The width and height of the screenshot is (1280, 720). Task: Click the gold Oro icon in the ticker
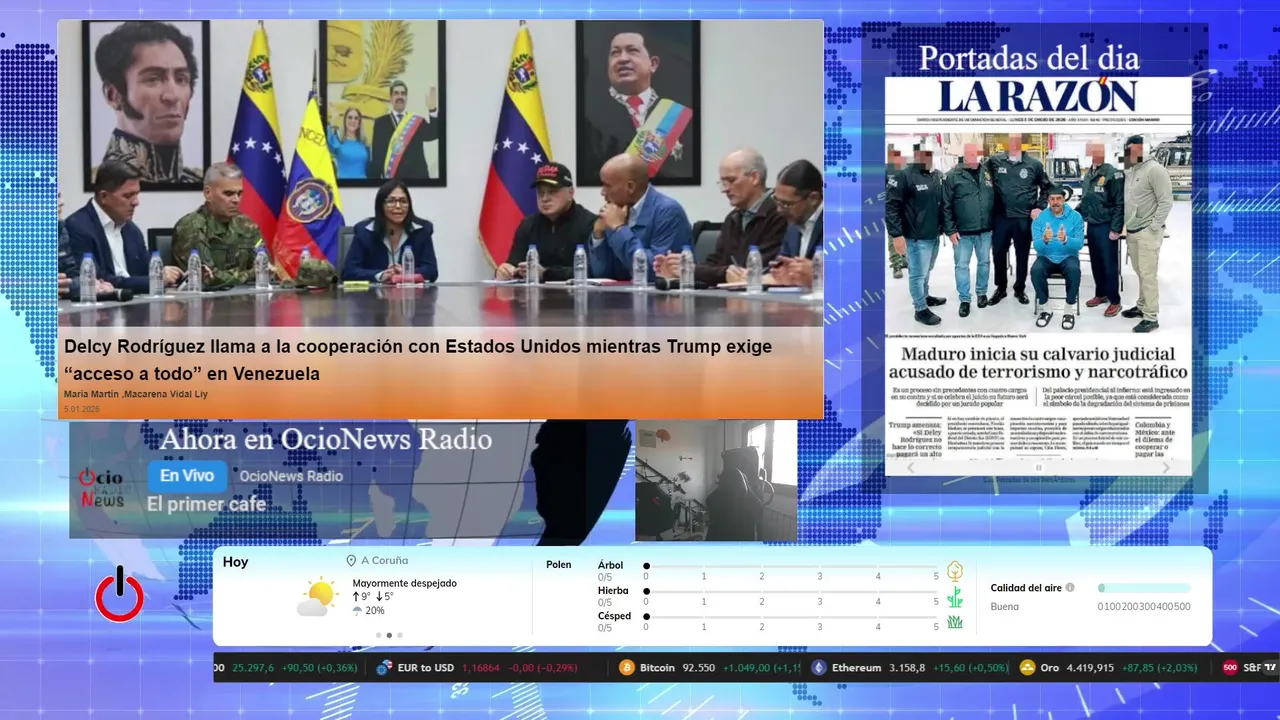[x=1027, y=668]
